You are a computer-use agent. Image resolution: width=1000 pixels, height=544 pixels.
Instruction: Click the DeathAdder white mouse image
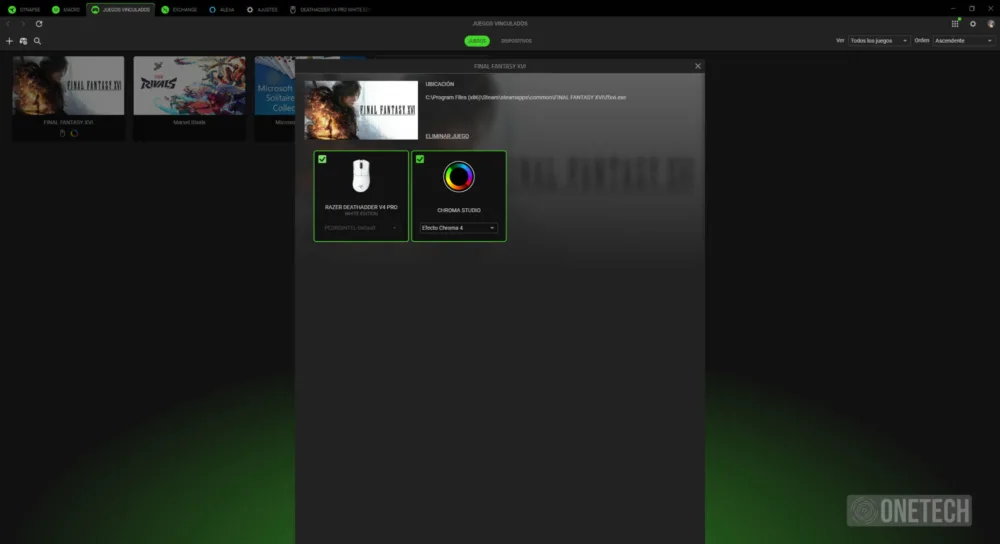(x=361, y=176)
